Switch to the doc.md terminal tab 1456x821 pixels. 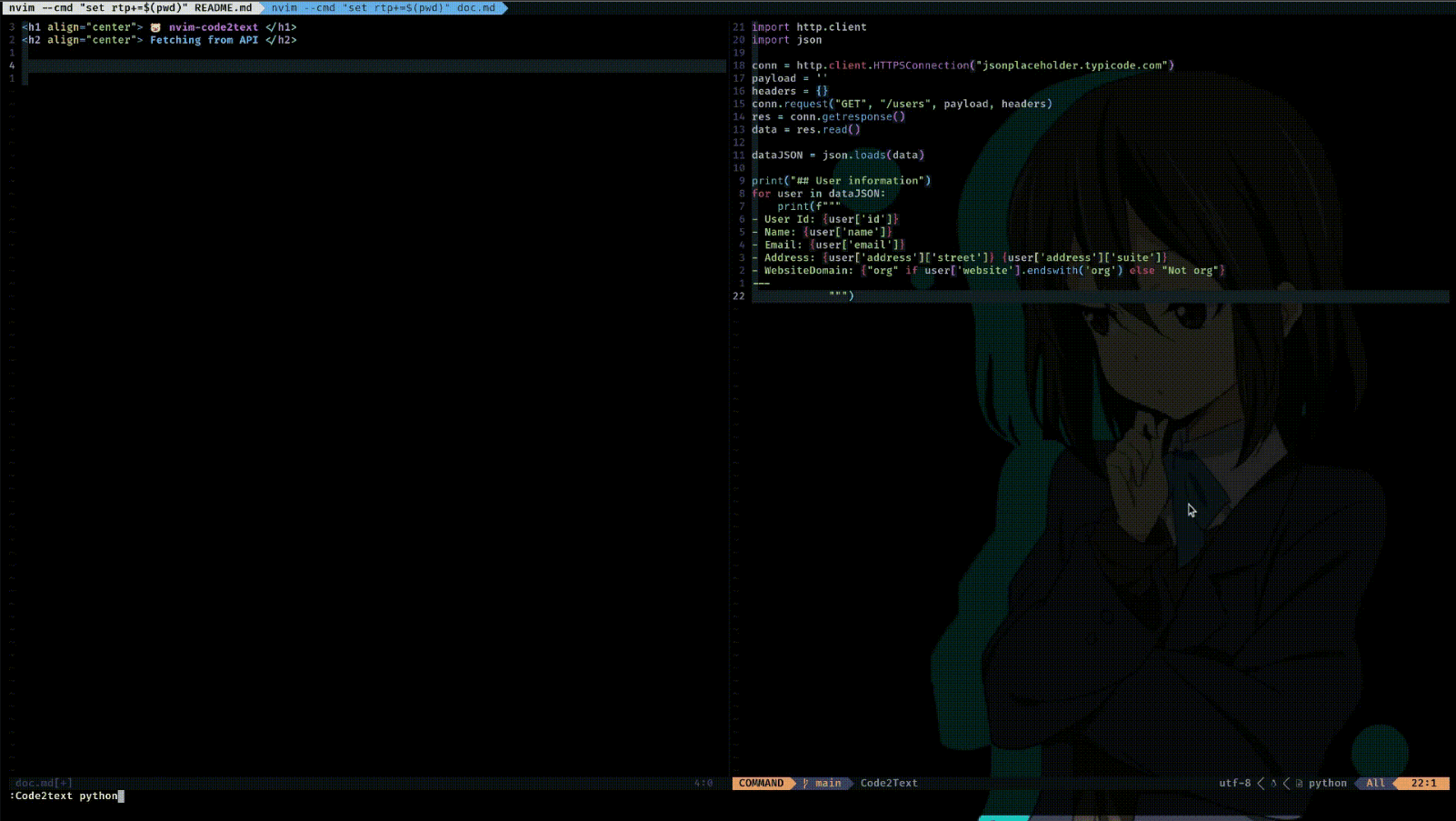[x=384, y=7]
